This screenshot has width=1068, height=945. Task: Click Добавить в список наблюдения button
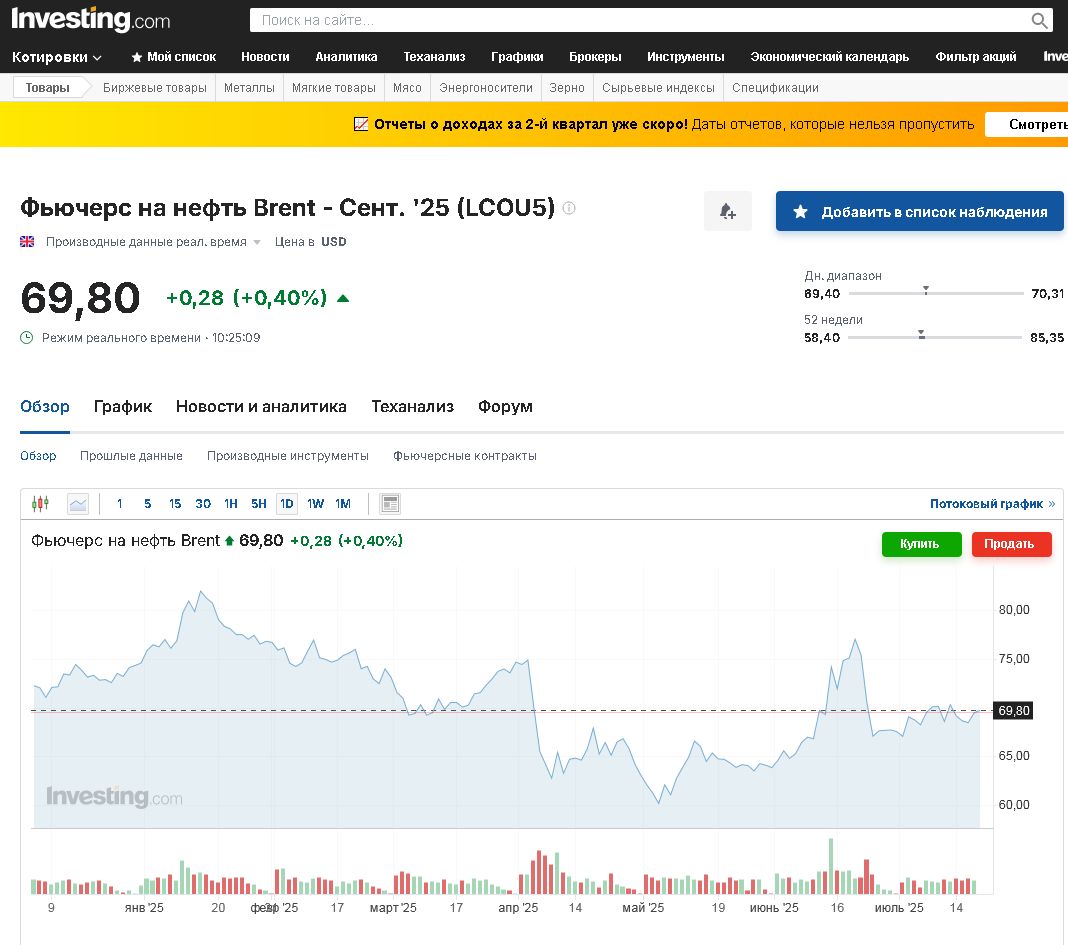(919, 212)
